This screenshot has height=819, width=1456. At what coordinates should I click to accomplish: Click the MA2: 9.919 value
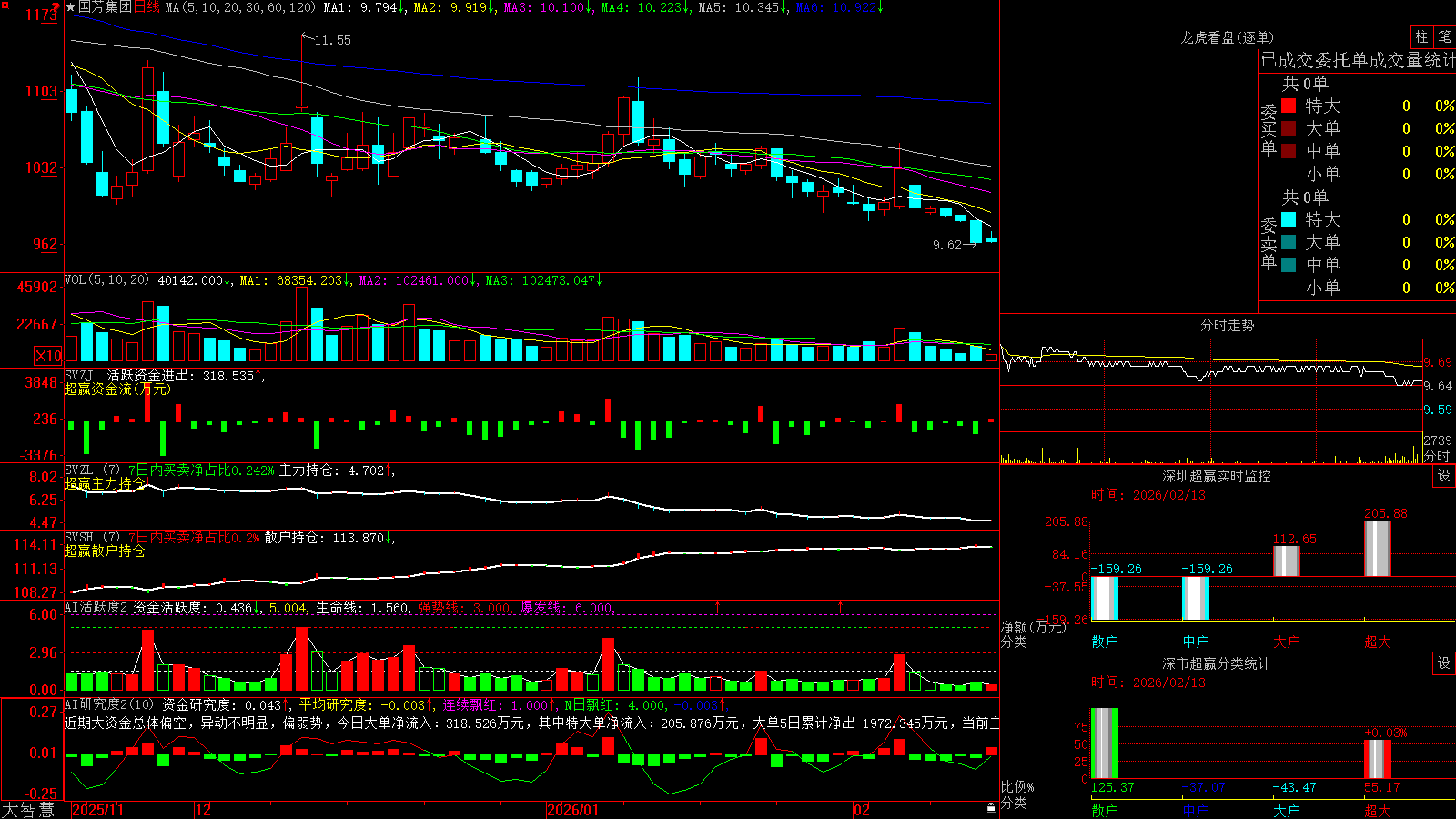click(x=454, y=7)
